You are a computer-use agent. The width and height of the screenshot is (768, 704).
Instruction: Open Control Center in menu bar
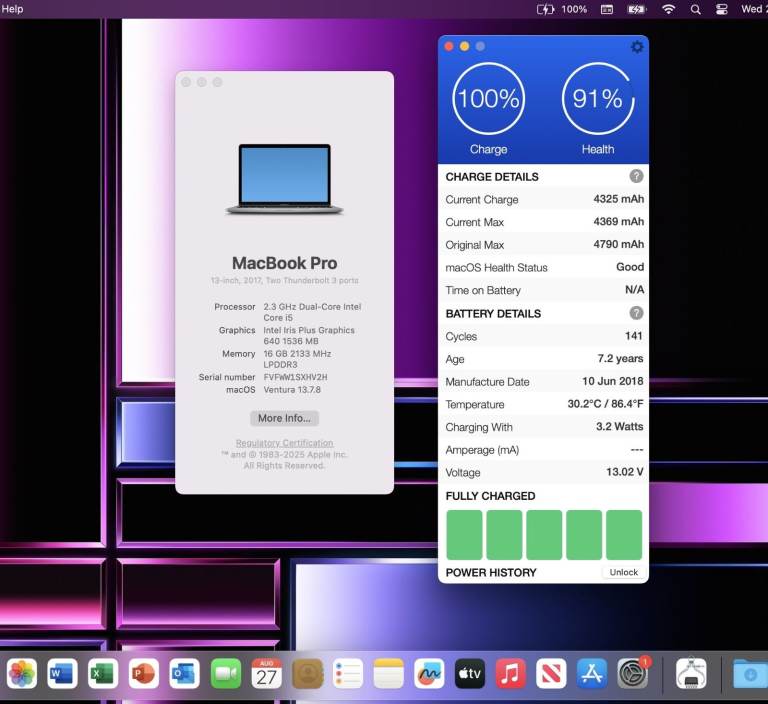[x=722, y=9]
